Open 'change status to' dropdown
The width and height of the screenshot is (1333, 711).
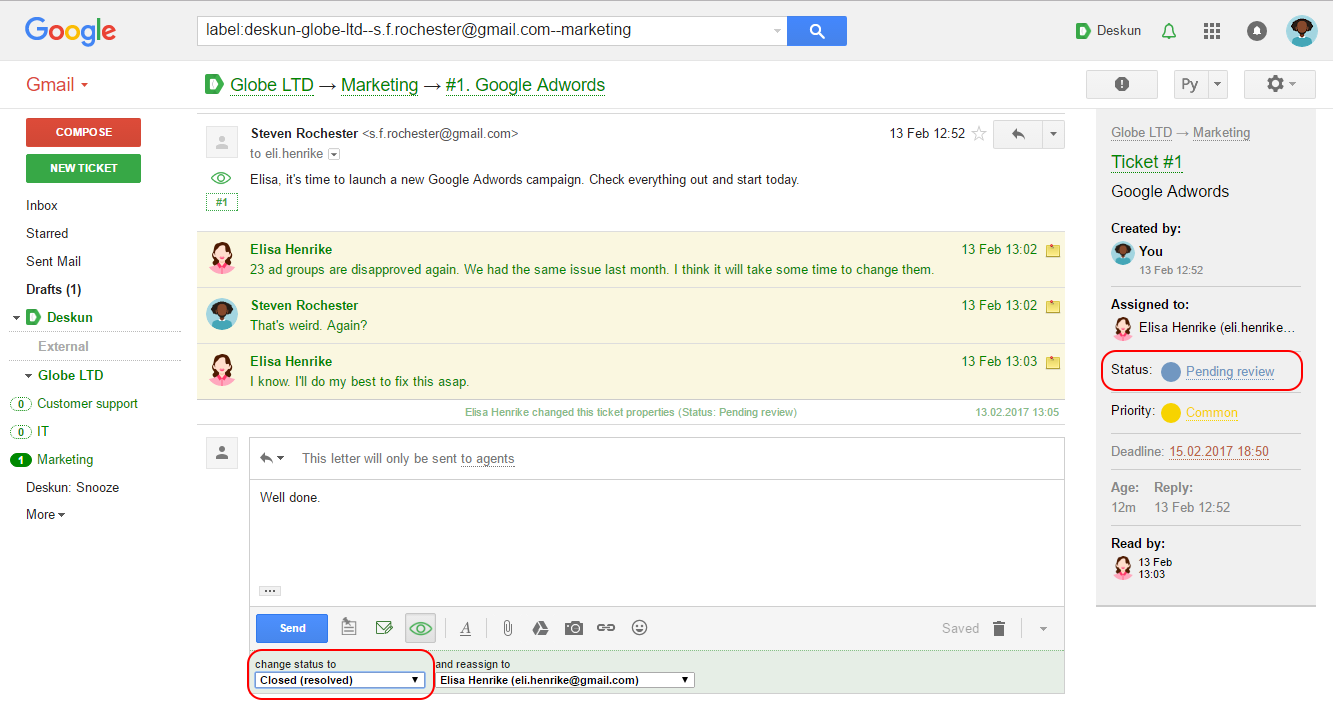pos(340,680)
